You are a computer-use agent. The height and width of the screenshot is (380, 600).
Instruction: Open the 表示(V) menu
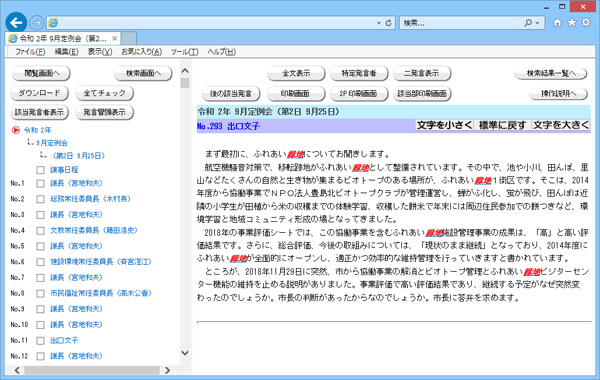(100, 52)
